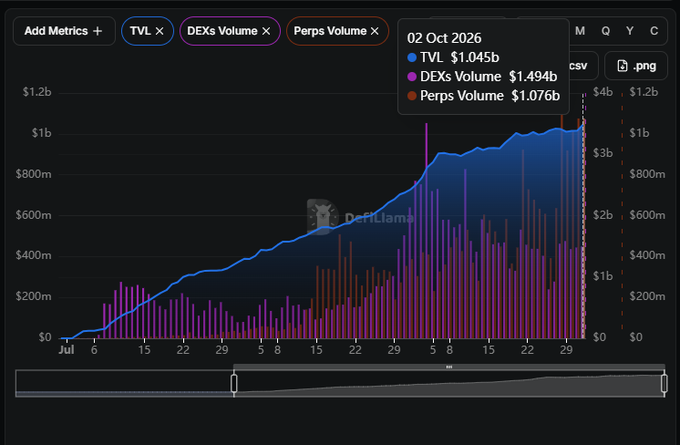
Task: Switch to the Y (yearly) interval
Action: [630, 31]
